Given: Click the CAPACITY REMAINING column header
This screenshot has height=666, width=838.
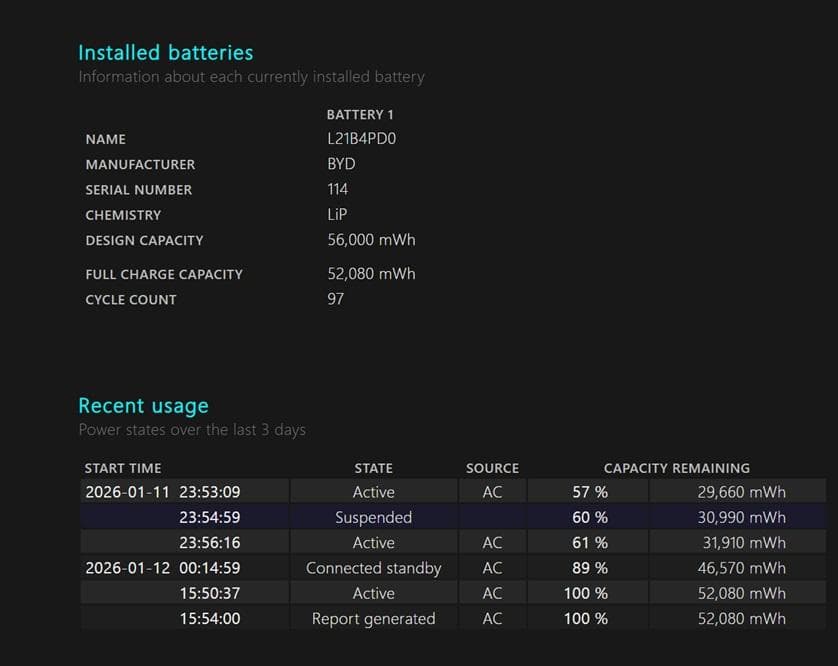Looking at the screenshot, I should (676, 468).
